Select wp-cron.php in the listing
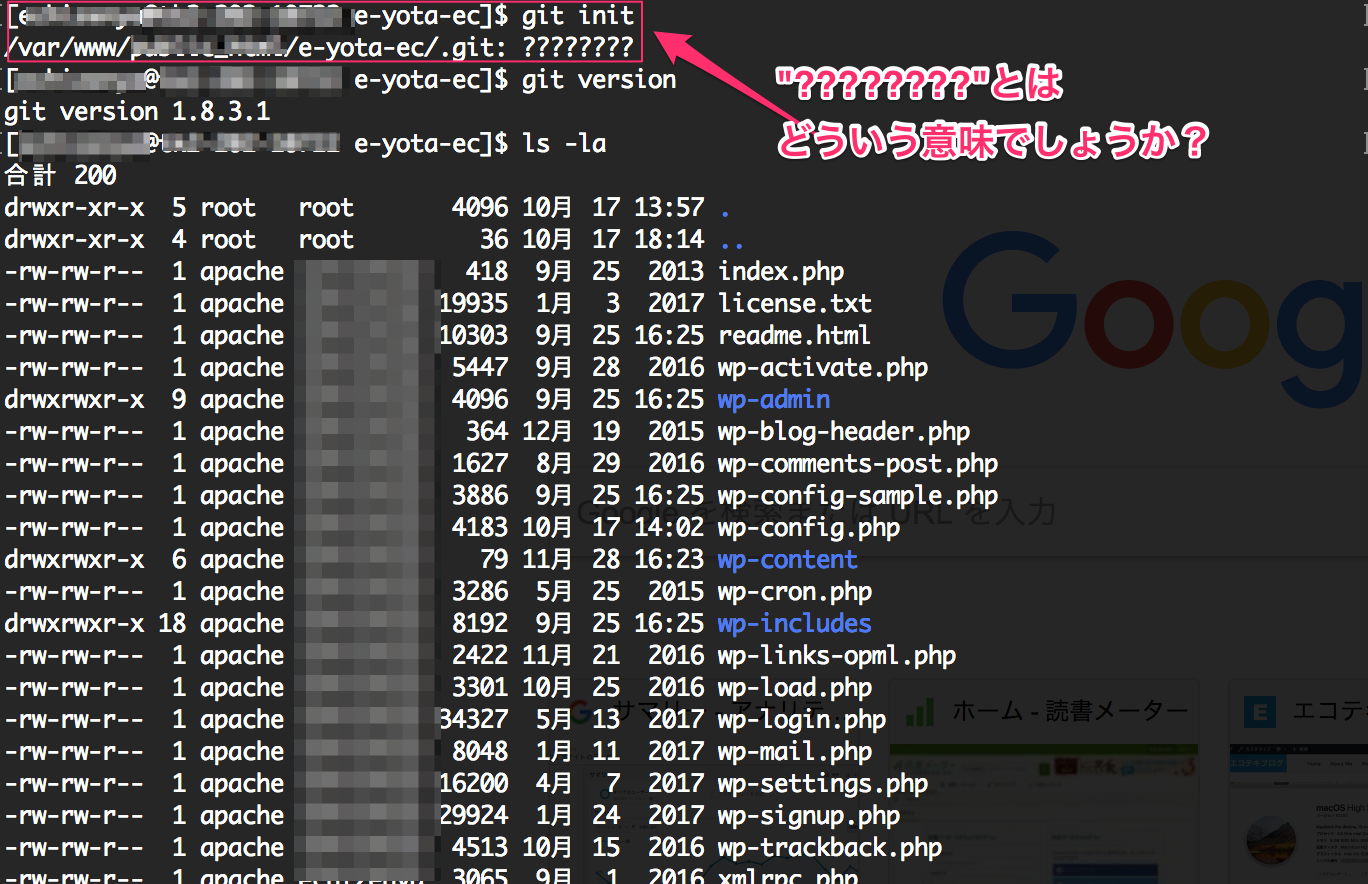Viewport: 1368px width, 884px height. tap(795, 592)
